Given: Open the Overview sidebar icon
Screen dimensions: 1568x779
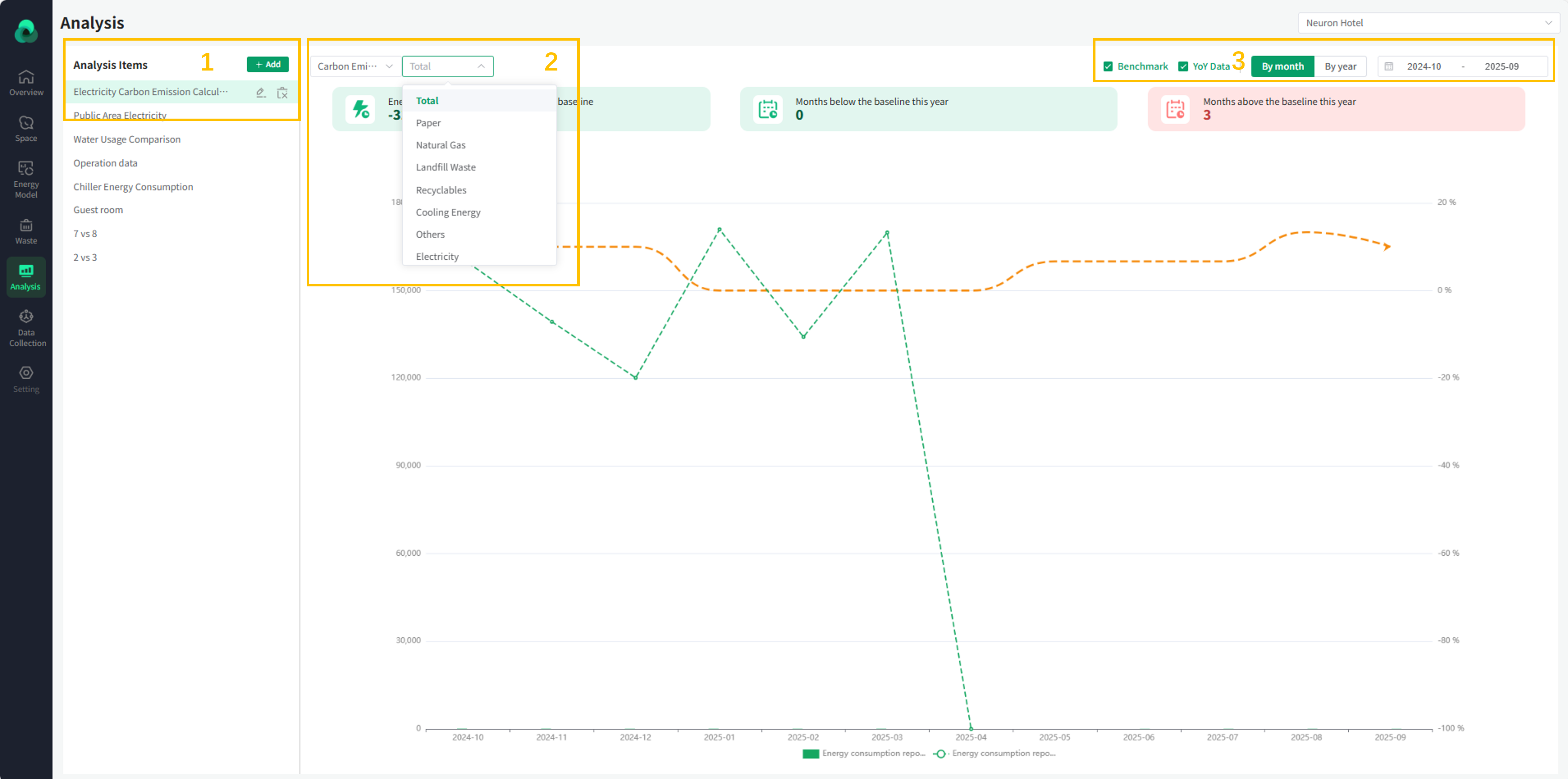Looking at the screenshot, I should pyautogui.click(x=26, y=77).
